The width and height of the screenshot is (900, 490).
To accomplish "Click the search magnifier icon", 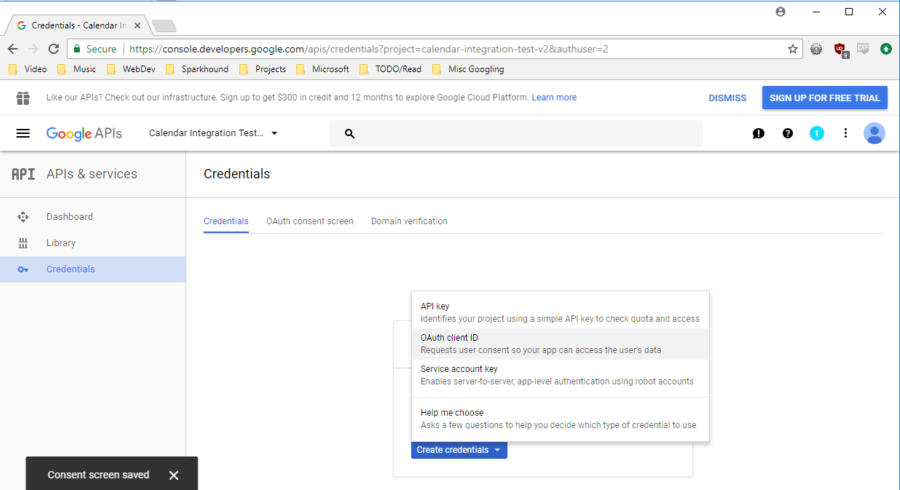I will point(349,134).
